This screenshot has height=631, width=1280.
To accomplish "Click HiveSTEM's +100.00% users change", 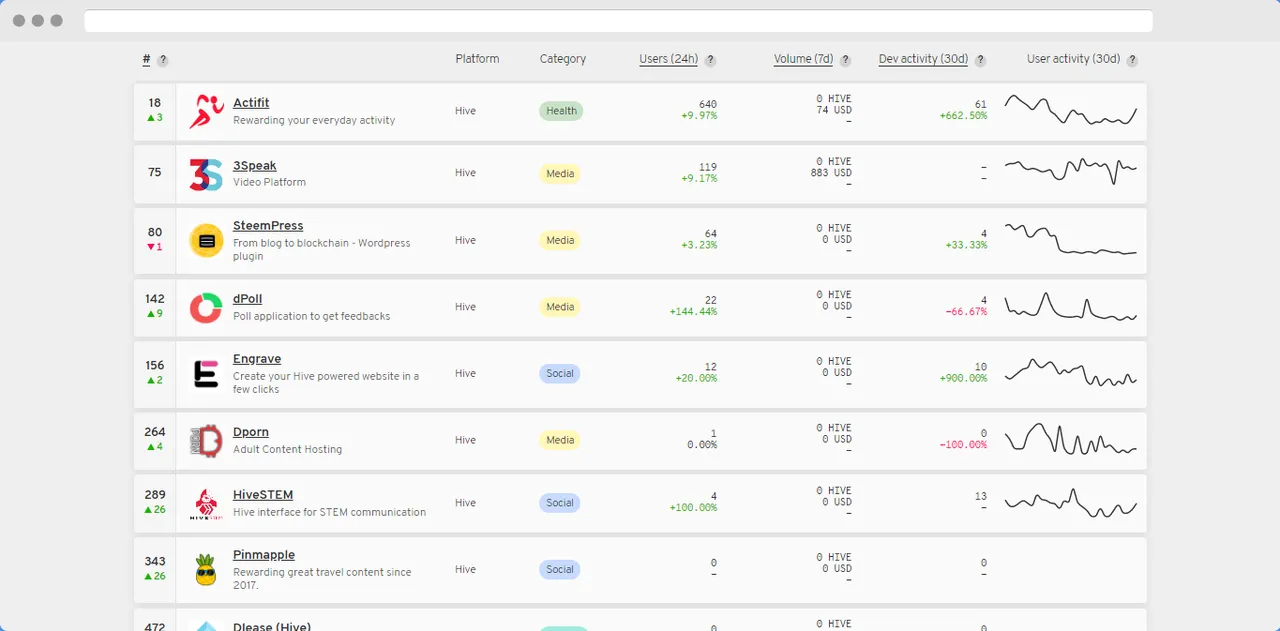I will tap(693, 508).
